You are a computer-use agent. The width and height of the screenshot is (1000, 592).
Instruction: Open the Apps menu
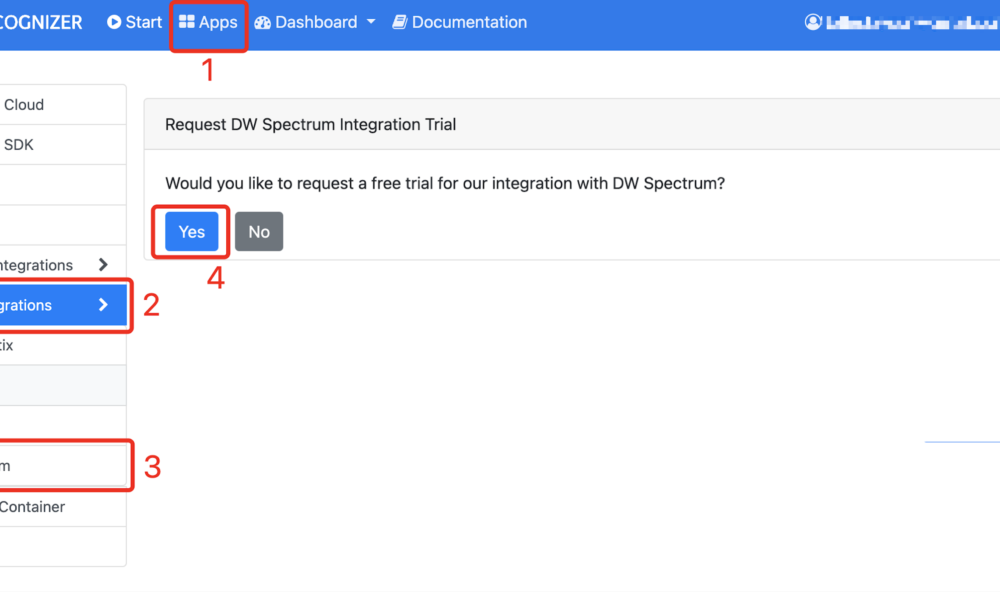click(208, 22)
